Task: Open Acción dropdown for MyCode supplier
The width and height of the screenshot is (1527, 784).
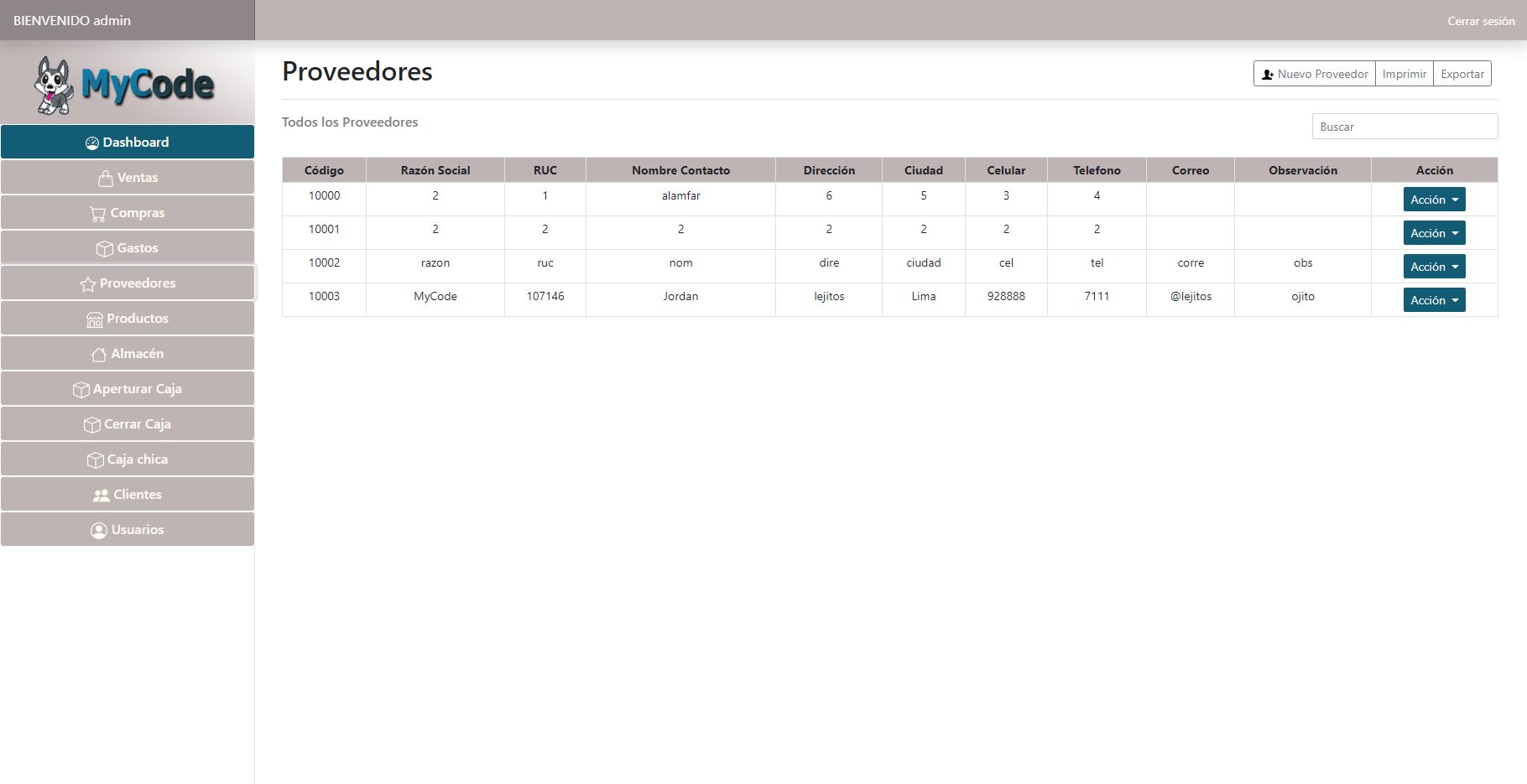Action: tap(1434, 300)
